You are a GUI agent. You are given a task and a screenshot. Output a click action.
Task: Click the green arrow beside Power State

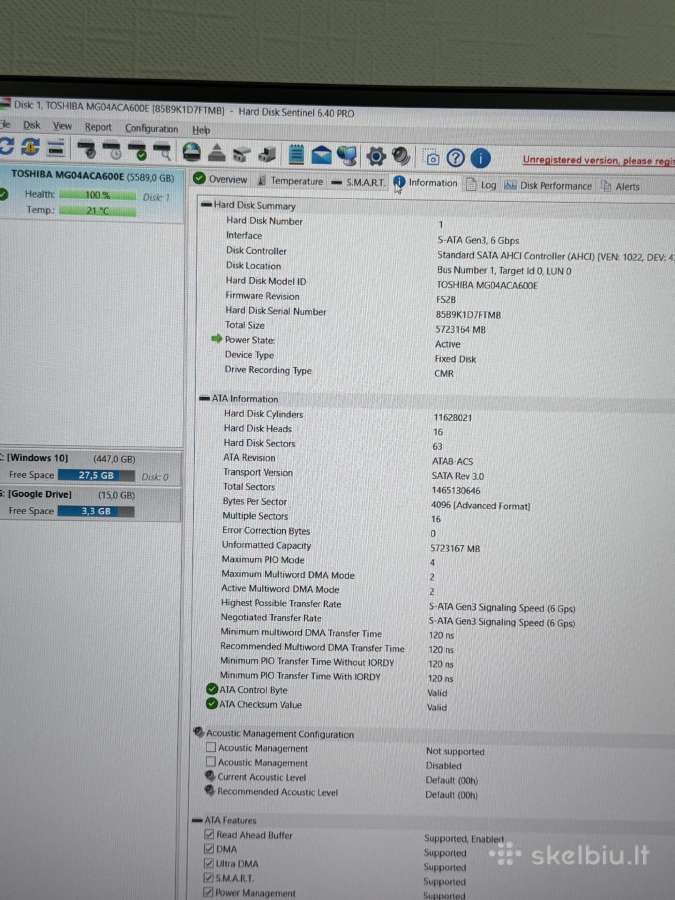(x=216, y=339)
